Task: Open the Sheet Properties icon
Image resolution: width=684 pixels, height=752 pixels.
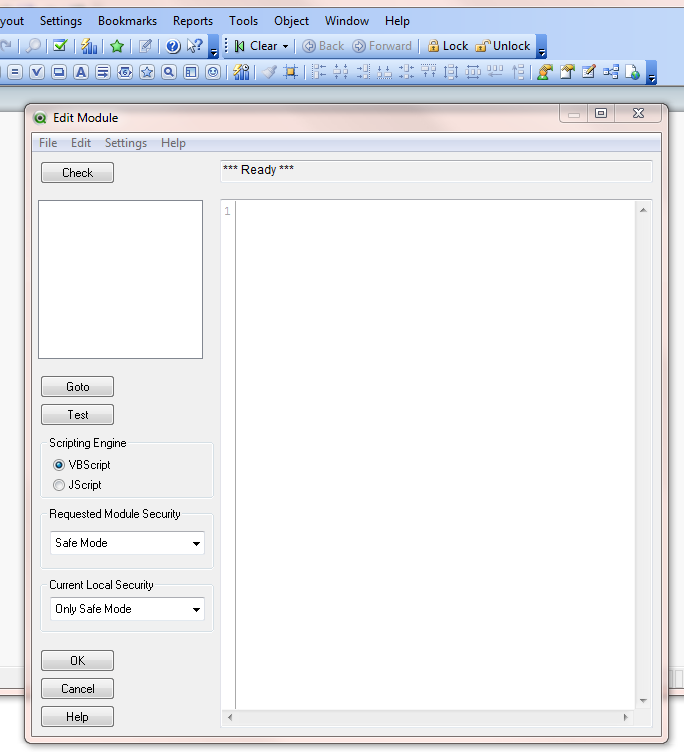Action: point(567,72)
